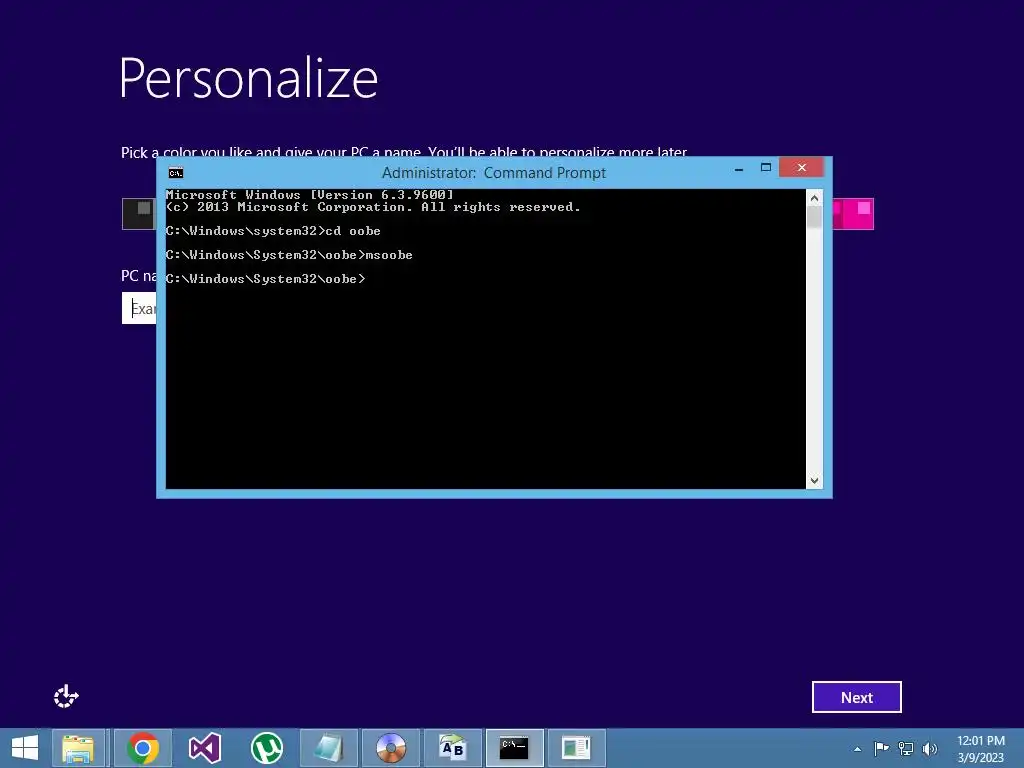Click Command Prompt scrollbar down arrow
This screenshot has width=1024, height=768.
tap(814, 481)
